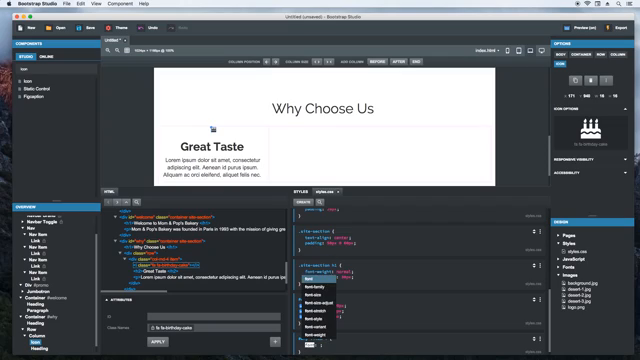This screenshot has height=360, width=640.
Task: Click the component search field
Action: (57, 69)
